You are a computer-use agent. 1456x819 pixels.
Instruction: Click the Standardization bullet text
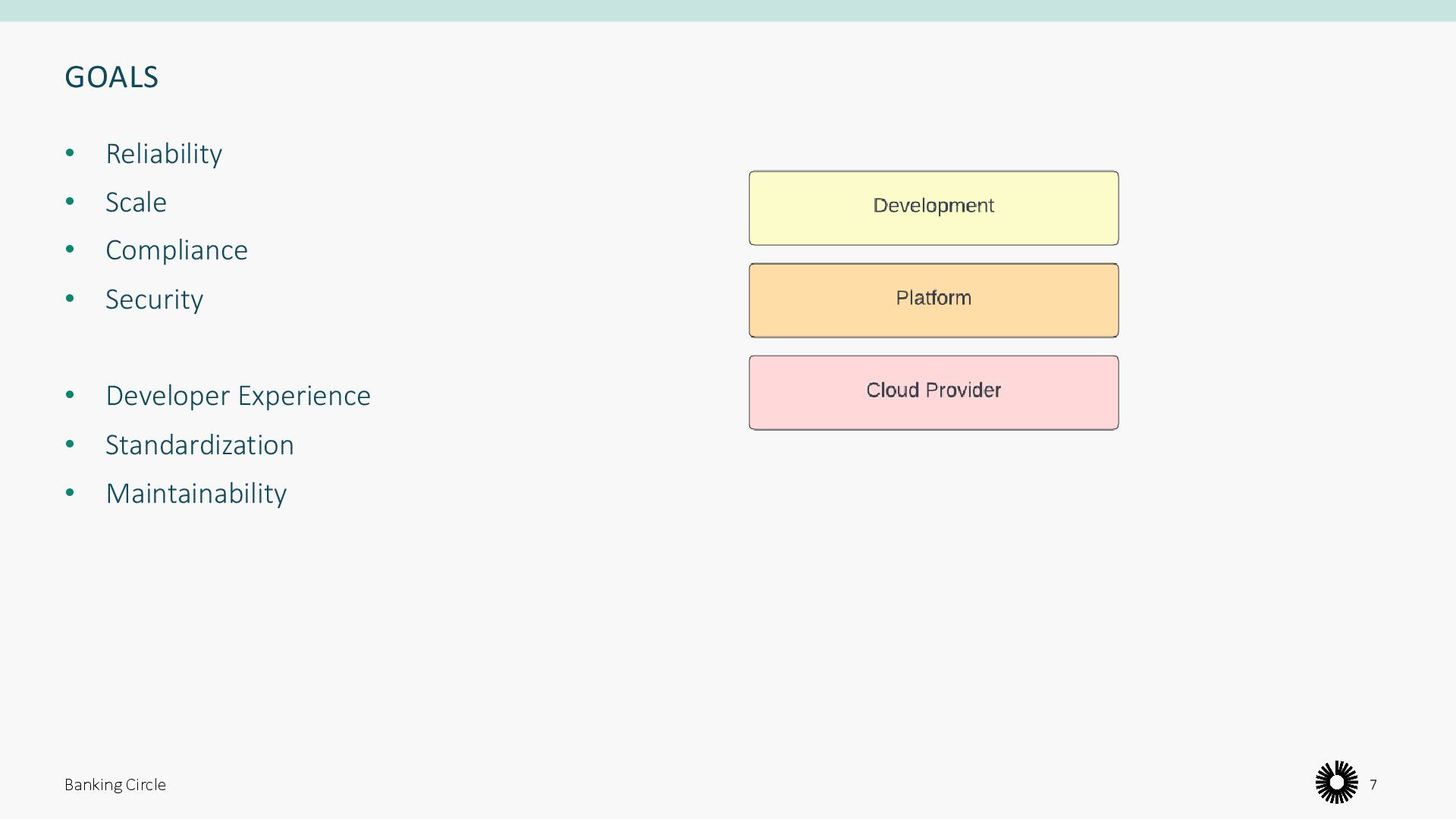pos(199,445)
